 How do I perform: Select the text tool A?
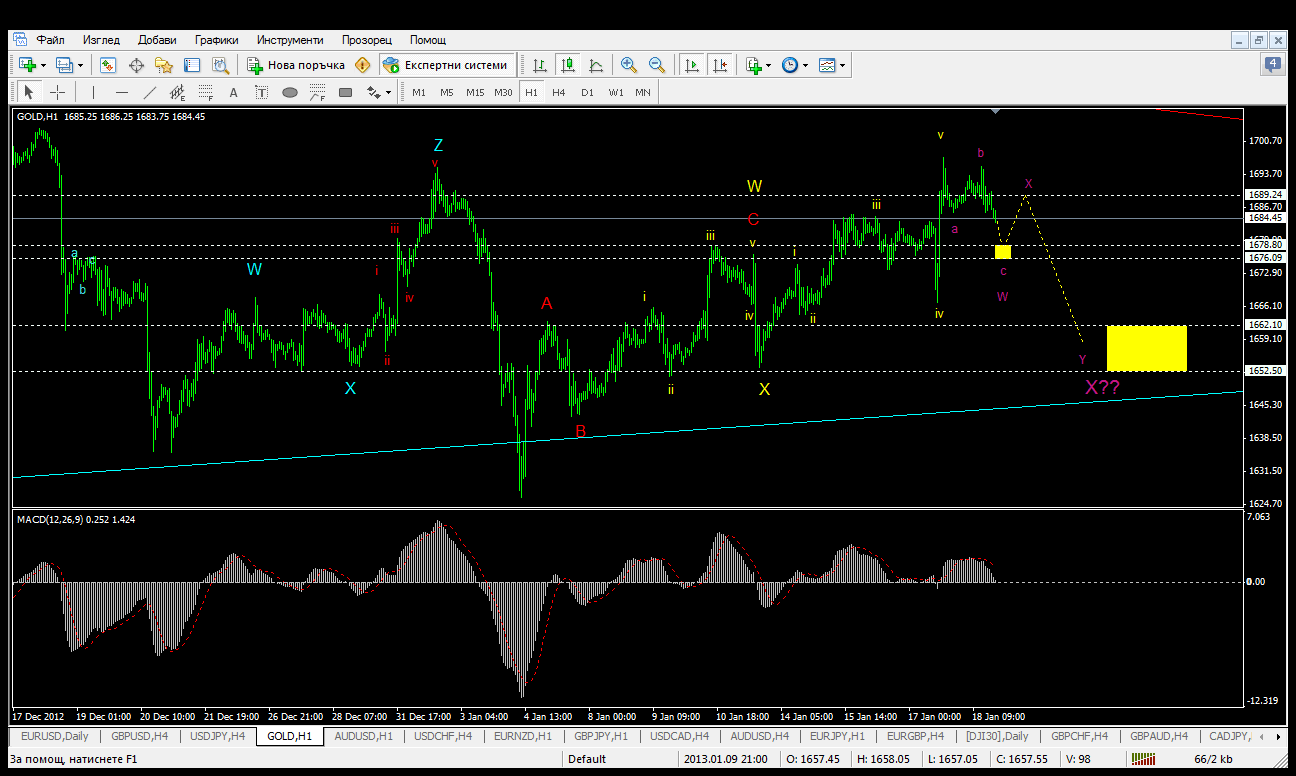coord(234,92)
